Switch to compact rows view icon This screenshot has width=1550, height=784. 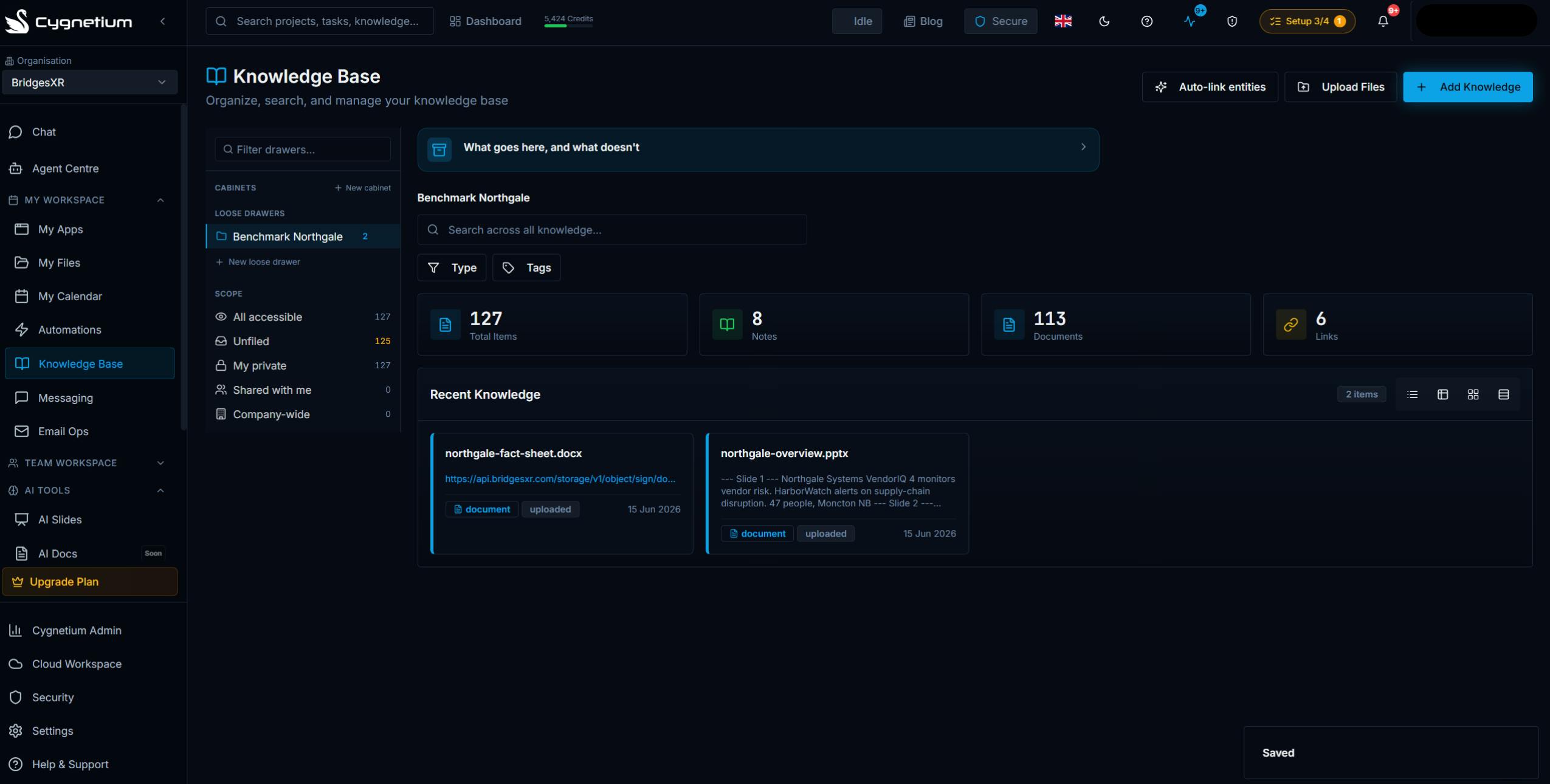(x=1503, y=394)
